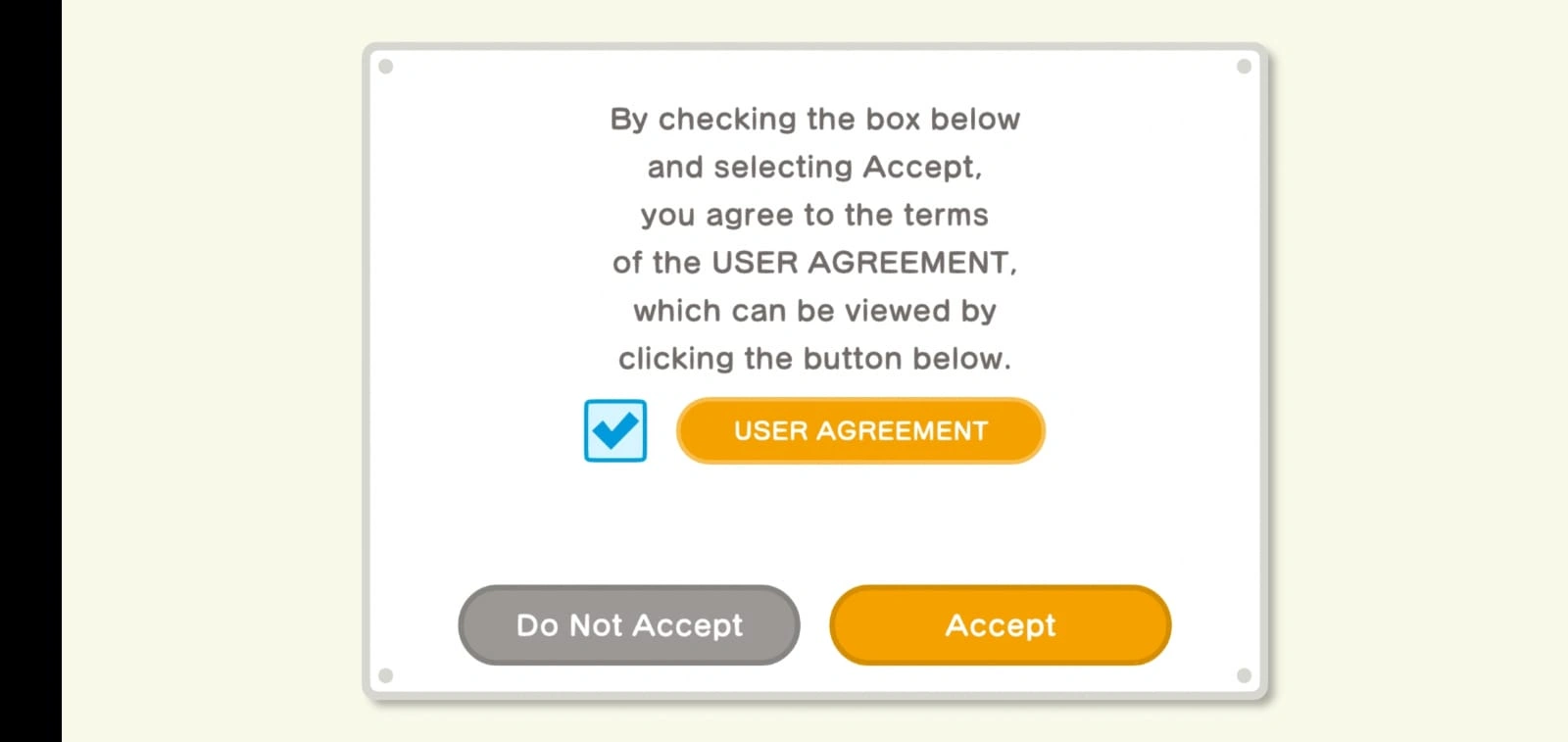Click the "clicking the button below." text
Screen dimensions: 1568x742
[814, 359]
